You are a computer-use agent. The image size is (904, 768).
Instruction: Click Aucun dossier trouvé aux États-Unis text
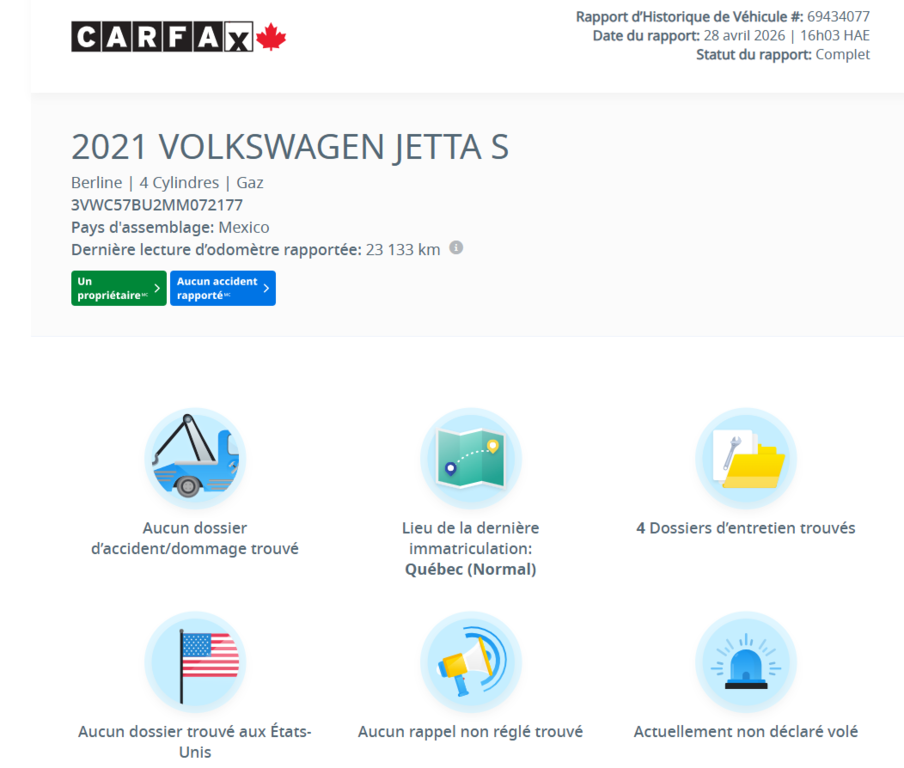(x=195, y=741)
